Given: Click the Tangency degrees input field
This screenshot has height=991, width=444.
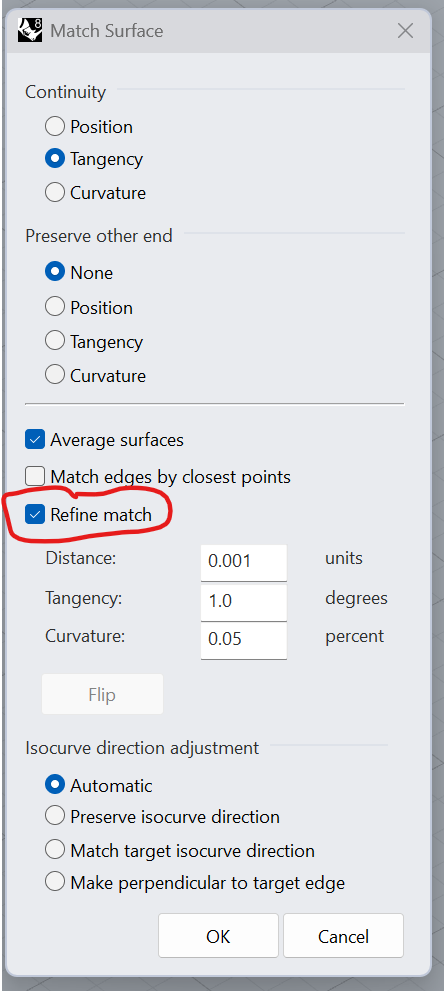Looking at the screenshot, I should pyautogui.click(x=244, y=600).
